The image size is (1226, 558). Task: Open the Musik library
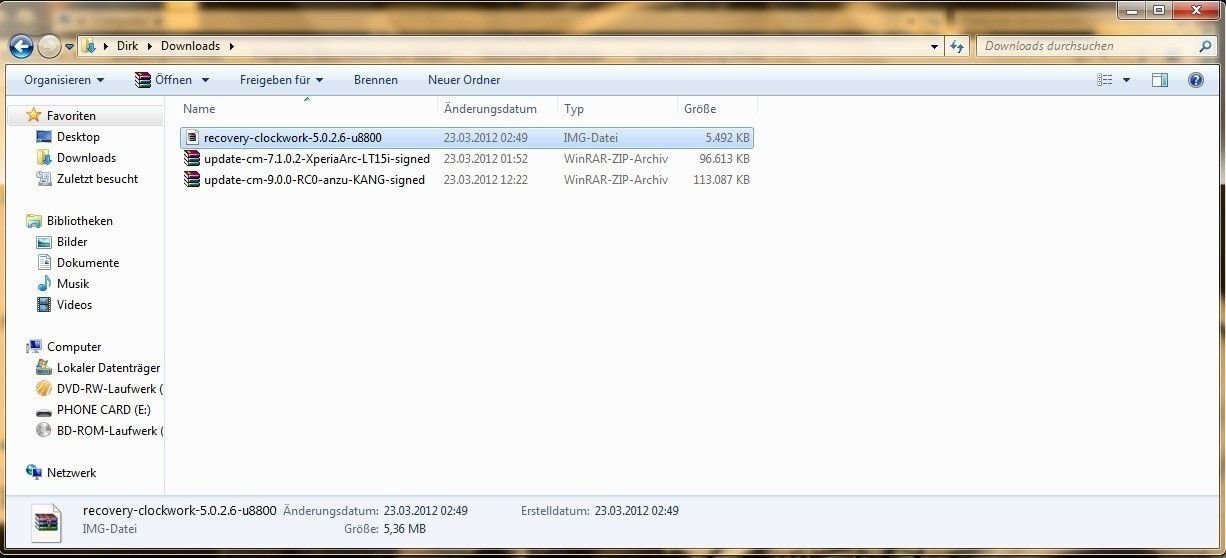click(x=73, y=284)
